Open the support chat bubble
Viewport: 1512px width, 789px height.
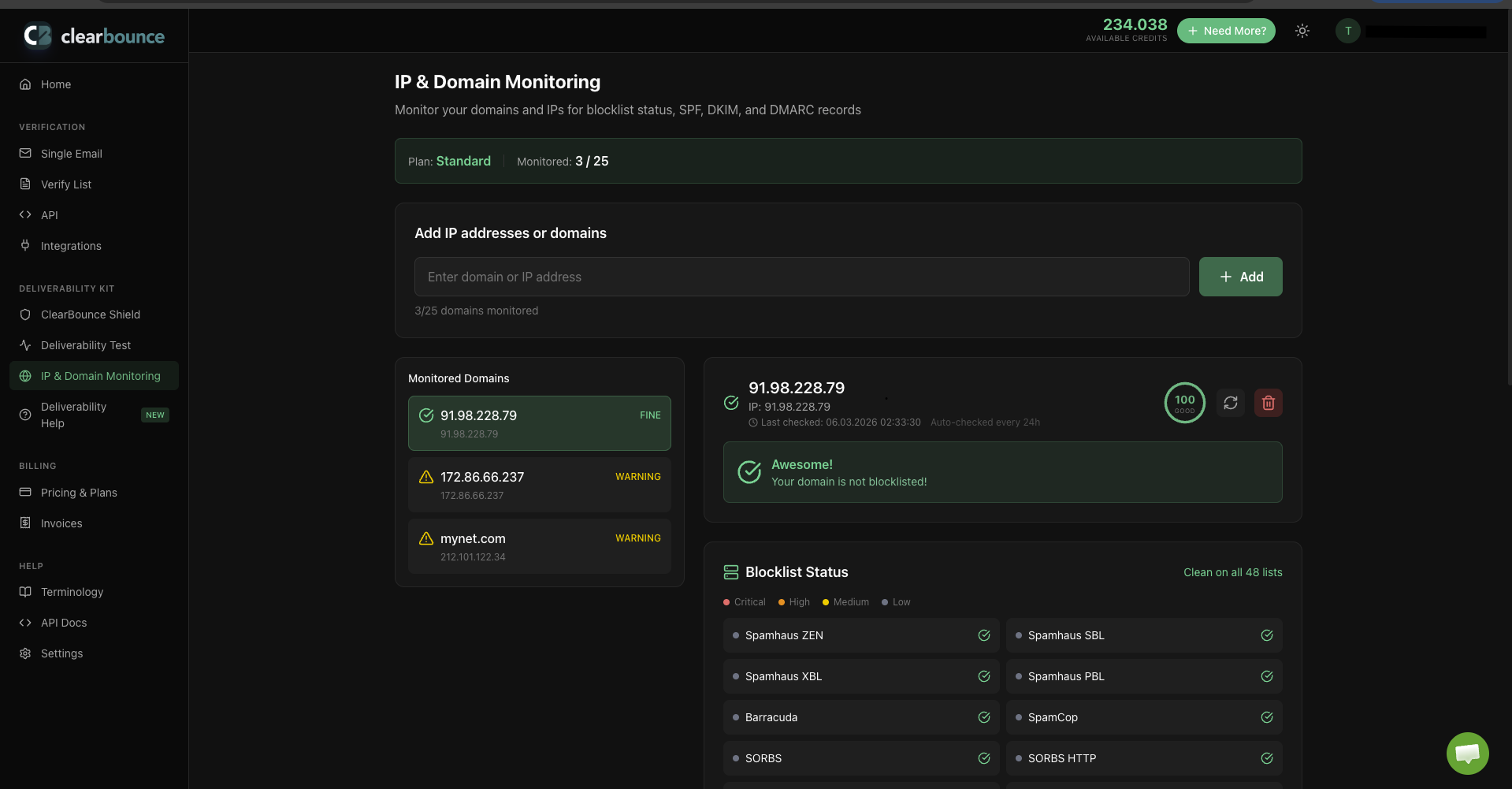click(x=1467, y=753)
